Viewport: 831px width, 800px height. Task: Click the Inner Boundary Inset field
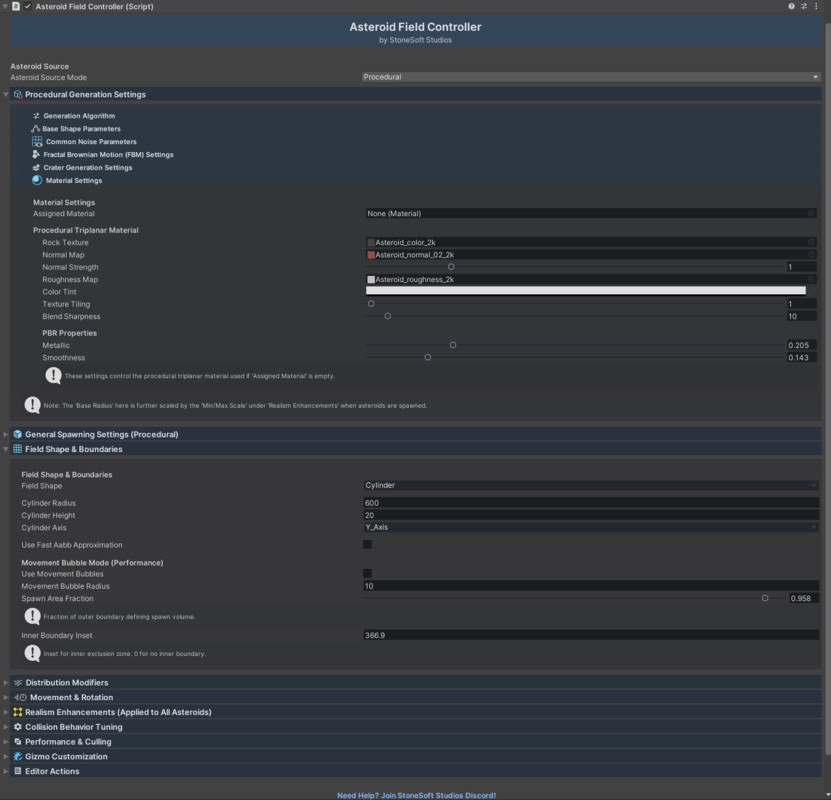pos(591,635)
